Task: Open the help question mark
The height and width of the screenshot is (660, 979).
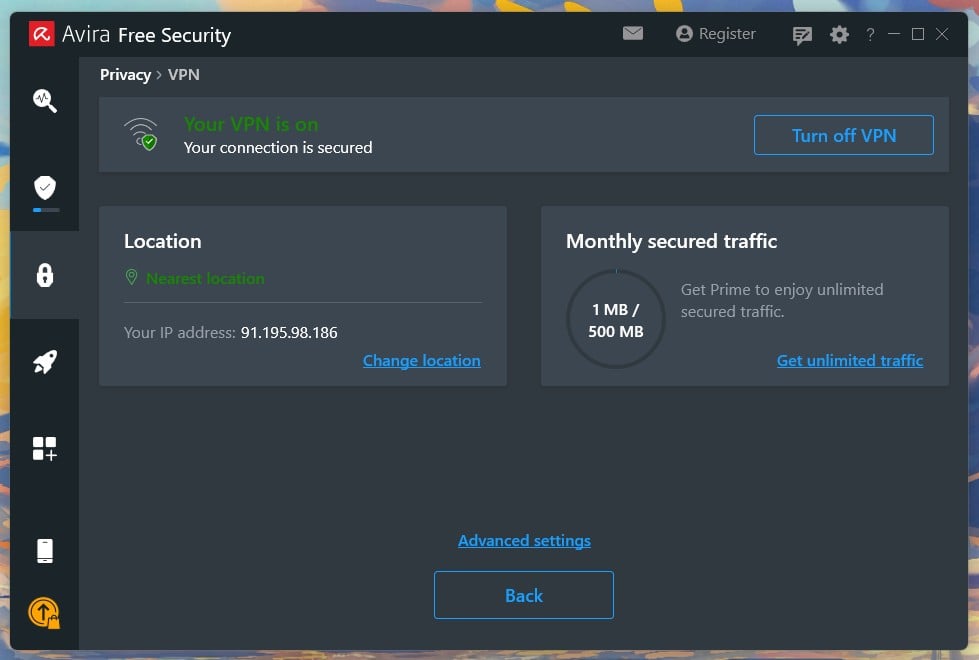Action: [870, 34]
